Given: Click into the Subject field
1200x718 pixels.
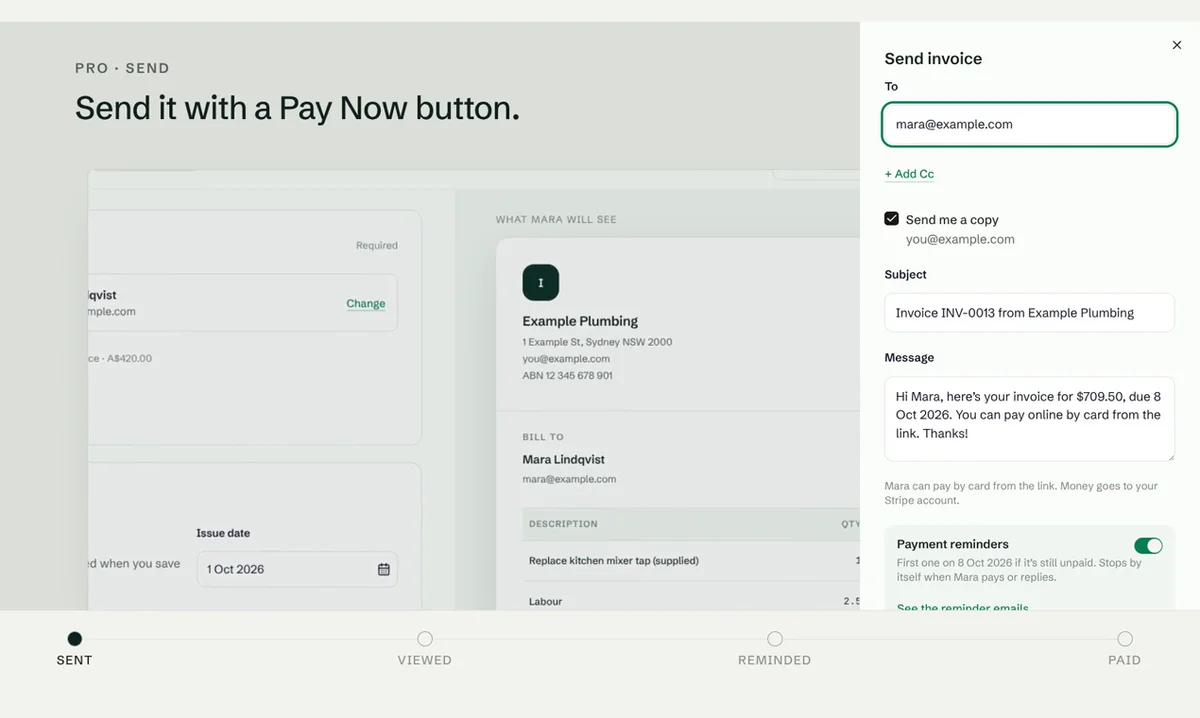Looking at the screenshot, I should coord(1029,313).
